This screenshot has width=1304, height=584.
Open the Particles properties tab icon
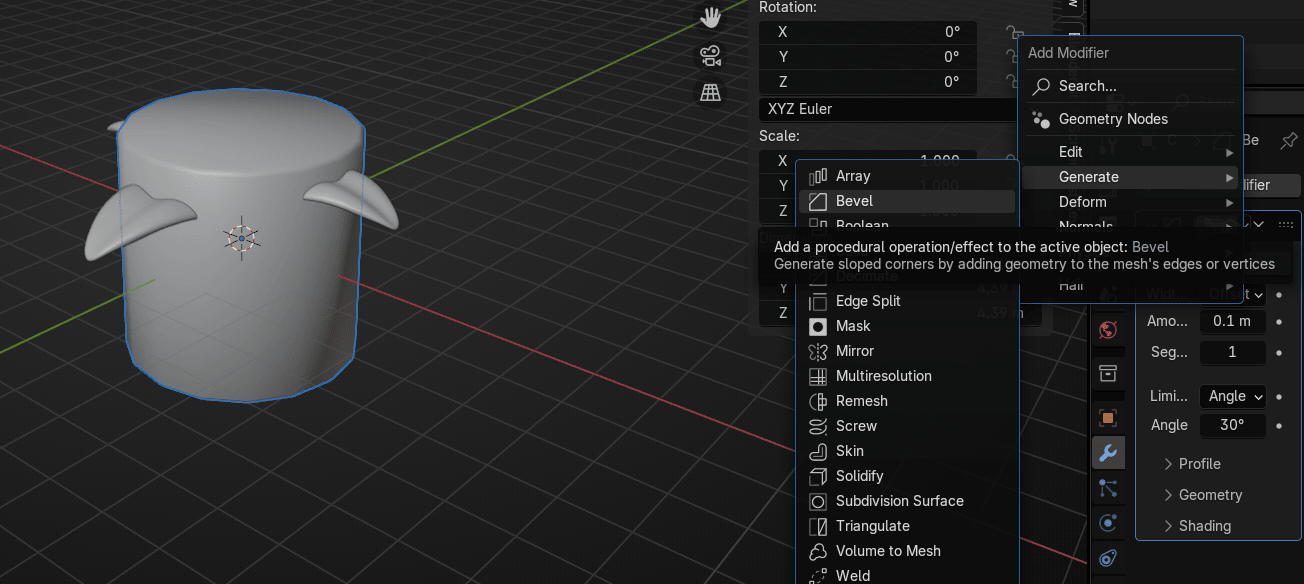click(1108, 488)
